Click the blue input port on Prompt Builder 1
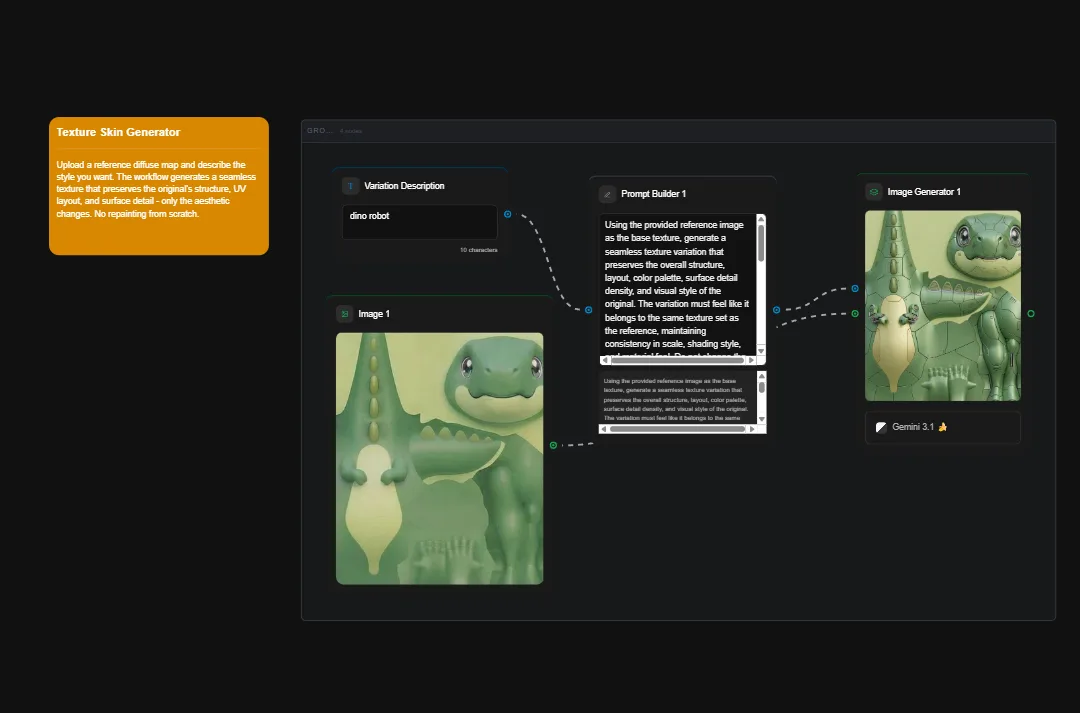 coord(588,310)
